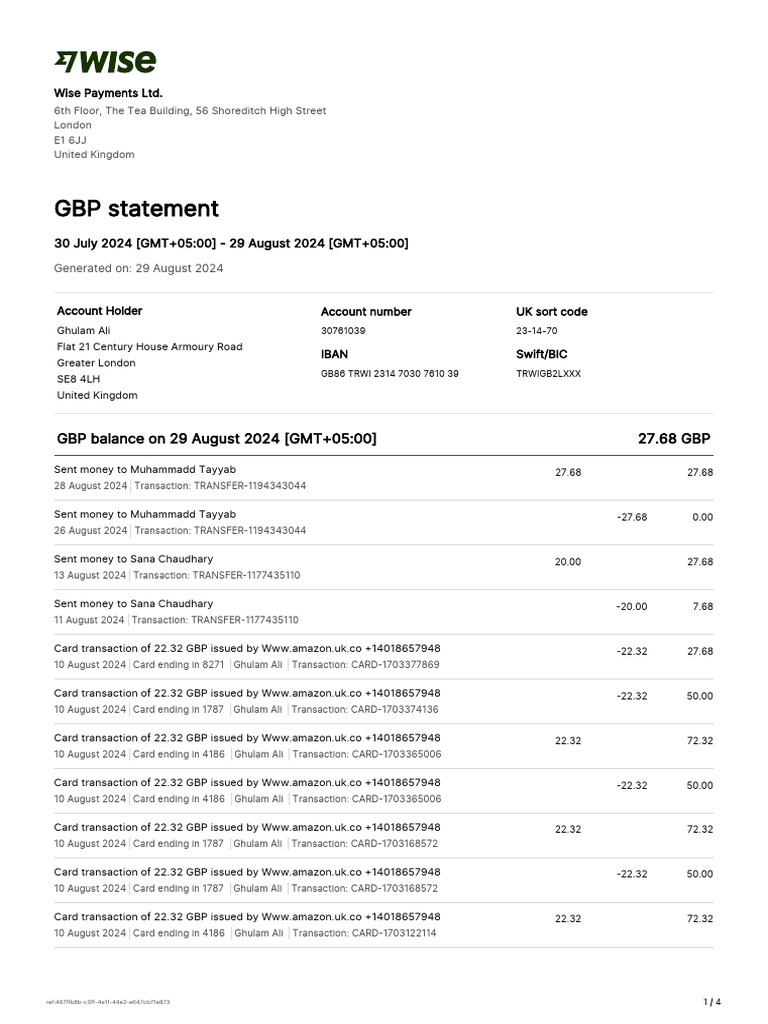
Task: Click the GBP statement heading
Action: tap(136, 209)
